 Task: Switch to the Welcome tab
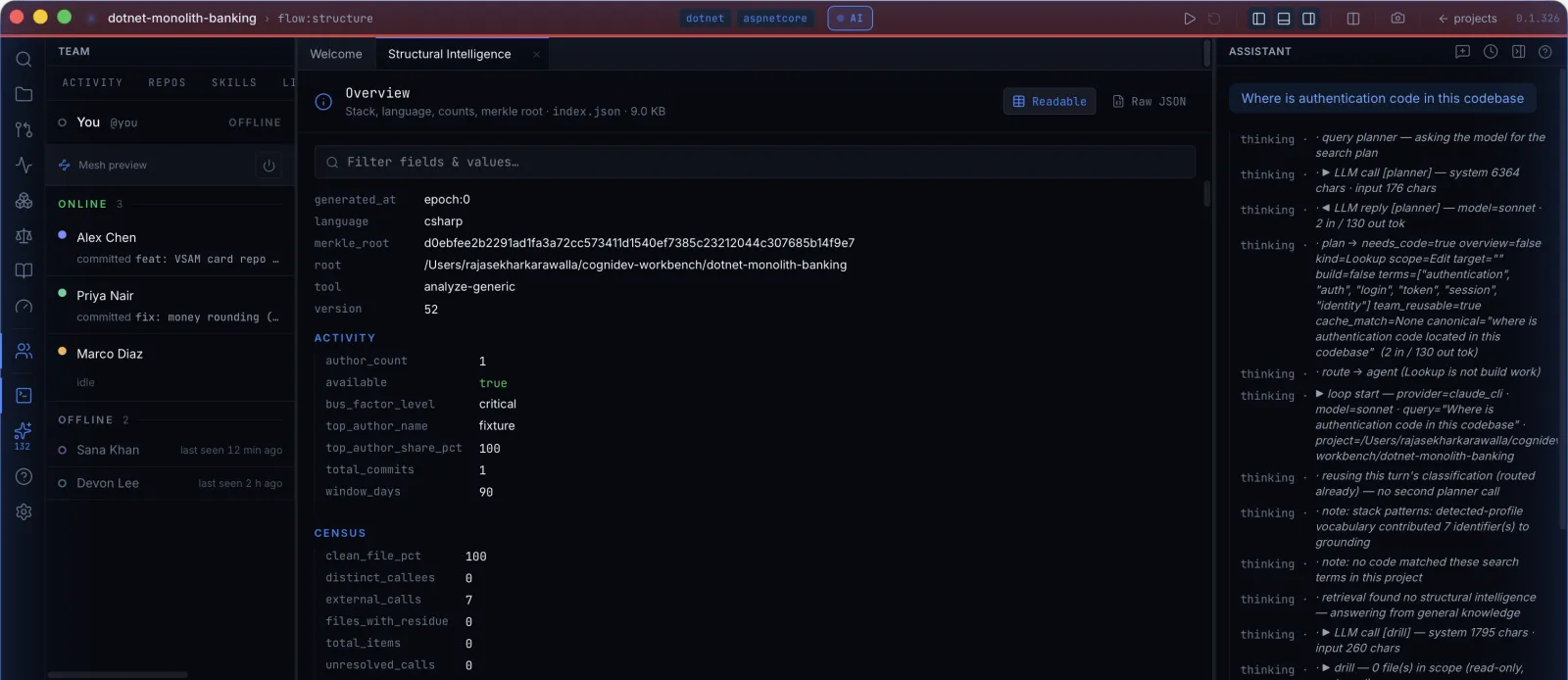(x=336, y=54)
